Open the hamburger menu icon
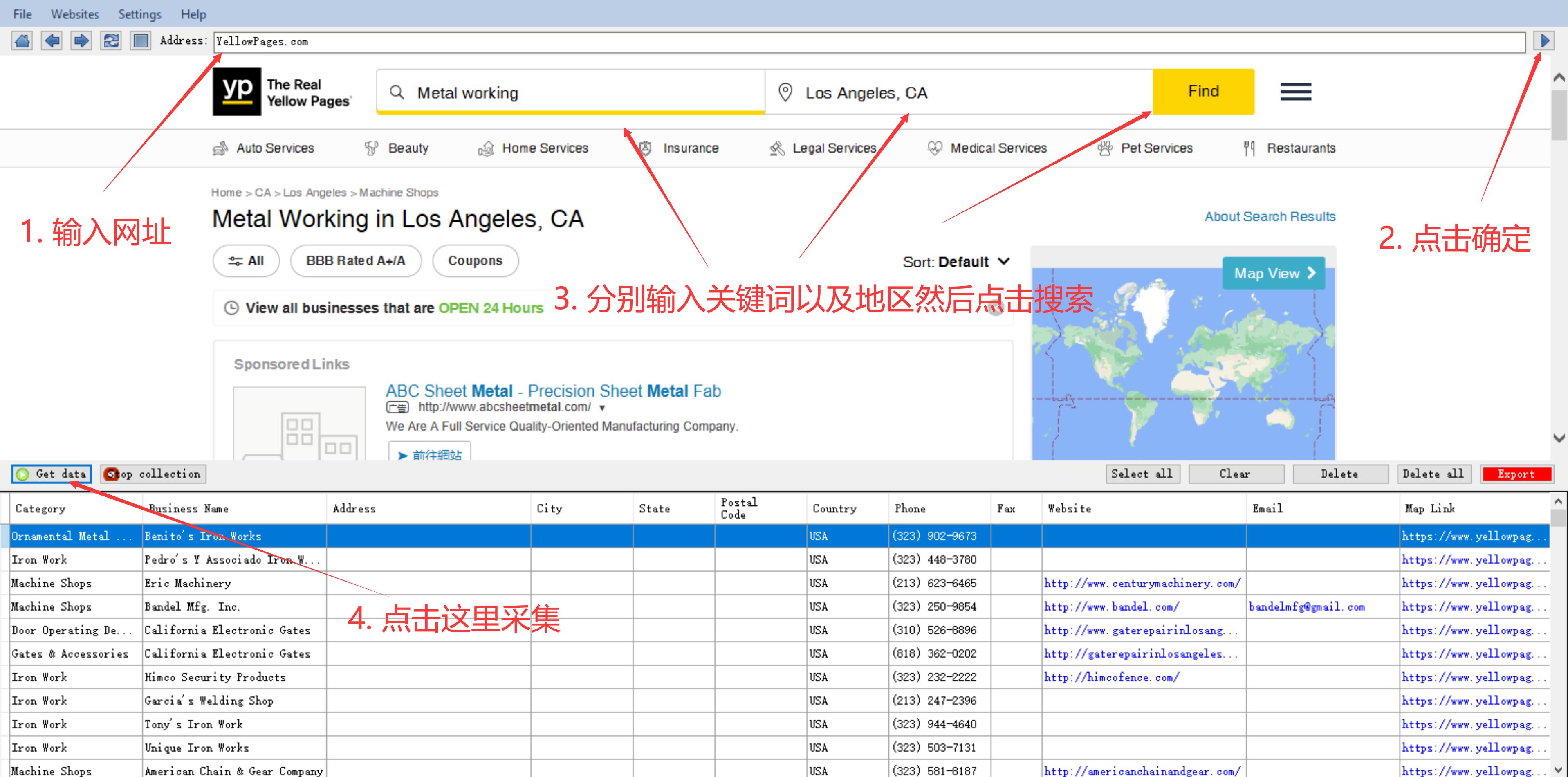 coord(1295,92)
